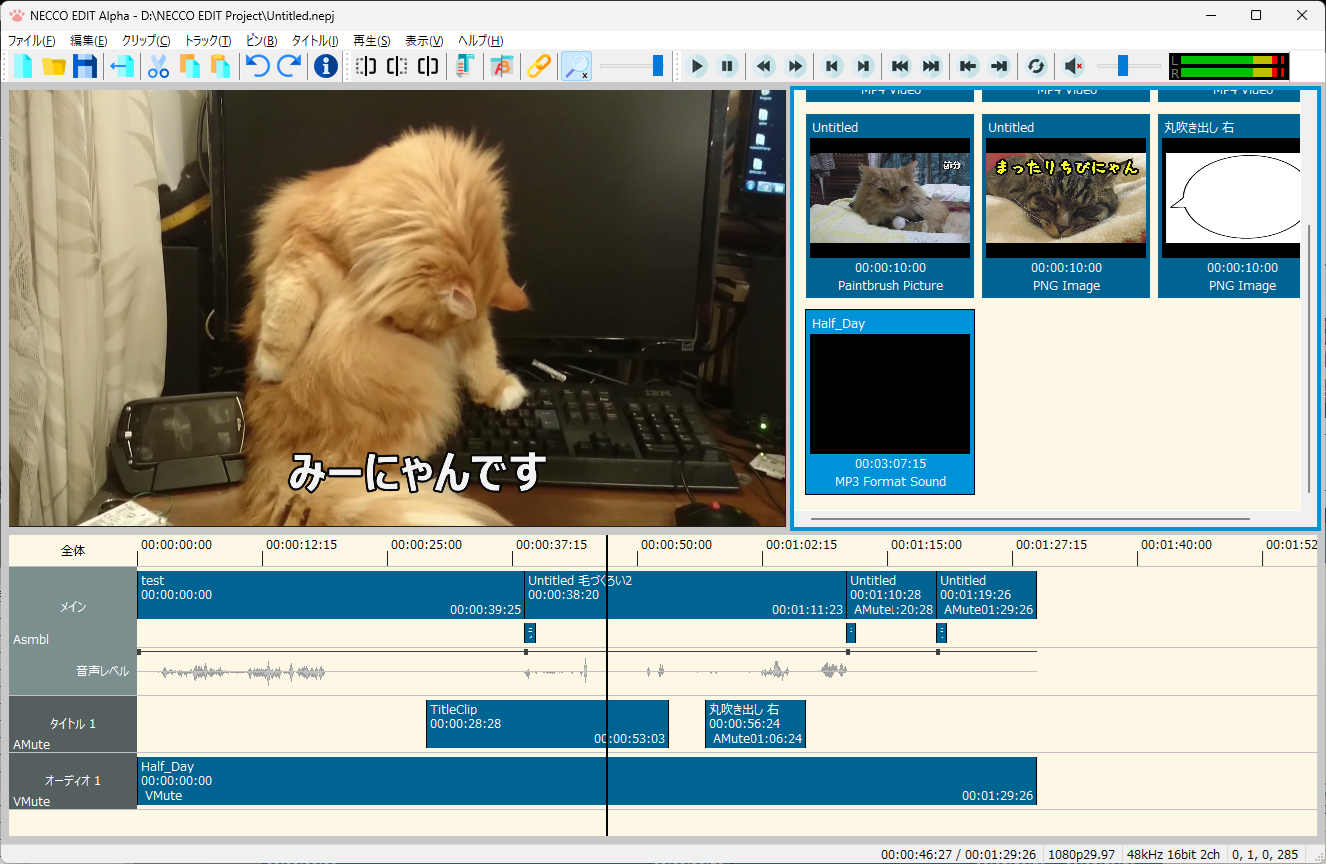This screenshot has height=864, width=1326.
Task: Select the Untitled 毛づくろい2 clip on timeline
Action: 686,595
